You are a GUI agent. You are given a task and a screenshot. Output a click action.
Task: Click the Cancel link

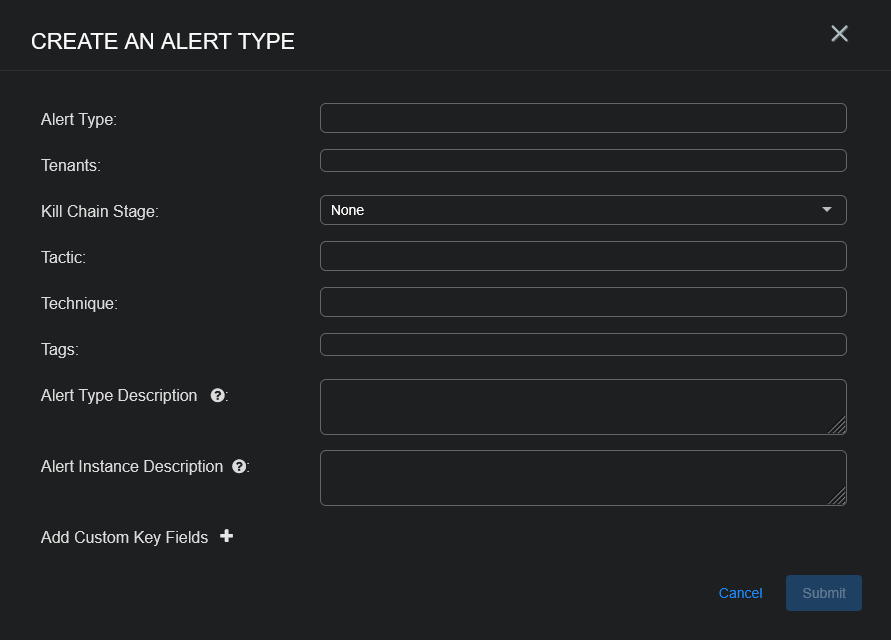[x=740, y=593]
